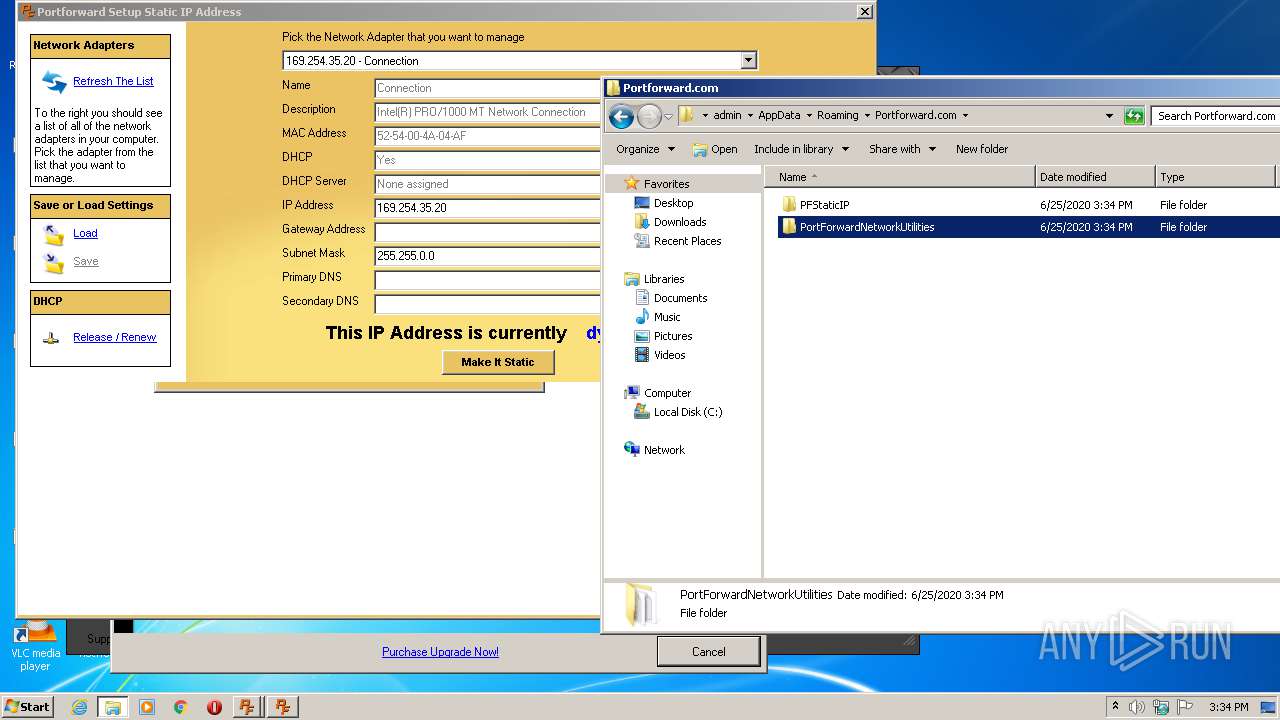Open Local Disk (C:) in sidebar
Screen dimensions: 1280x720
(x=687, y=412)
